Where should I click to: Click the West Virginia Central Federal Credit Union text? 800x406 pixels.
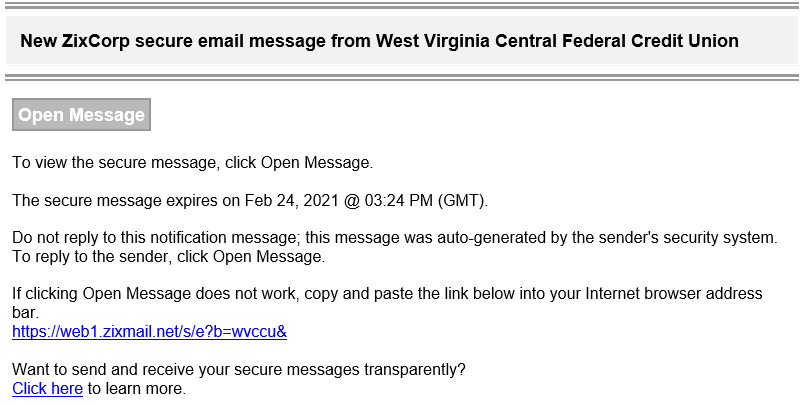point(557,41)
